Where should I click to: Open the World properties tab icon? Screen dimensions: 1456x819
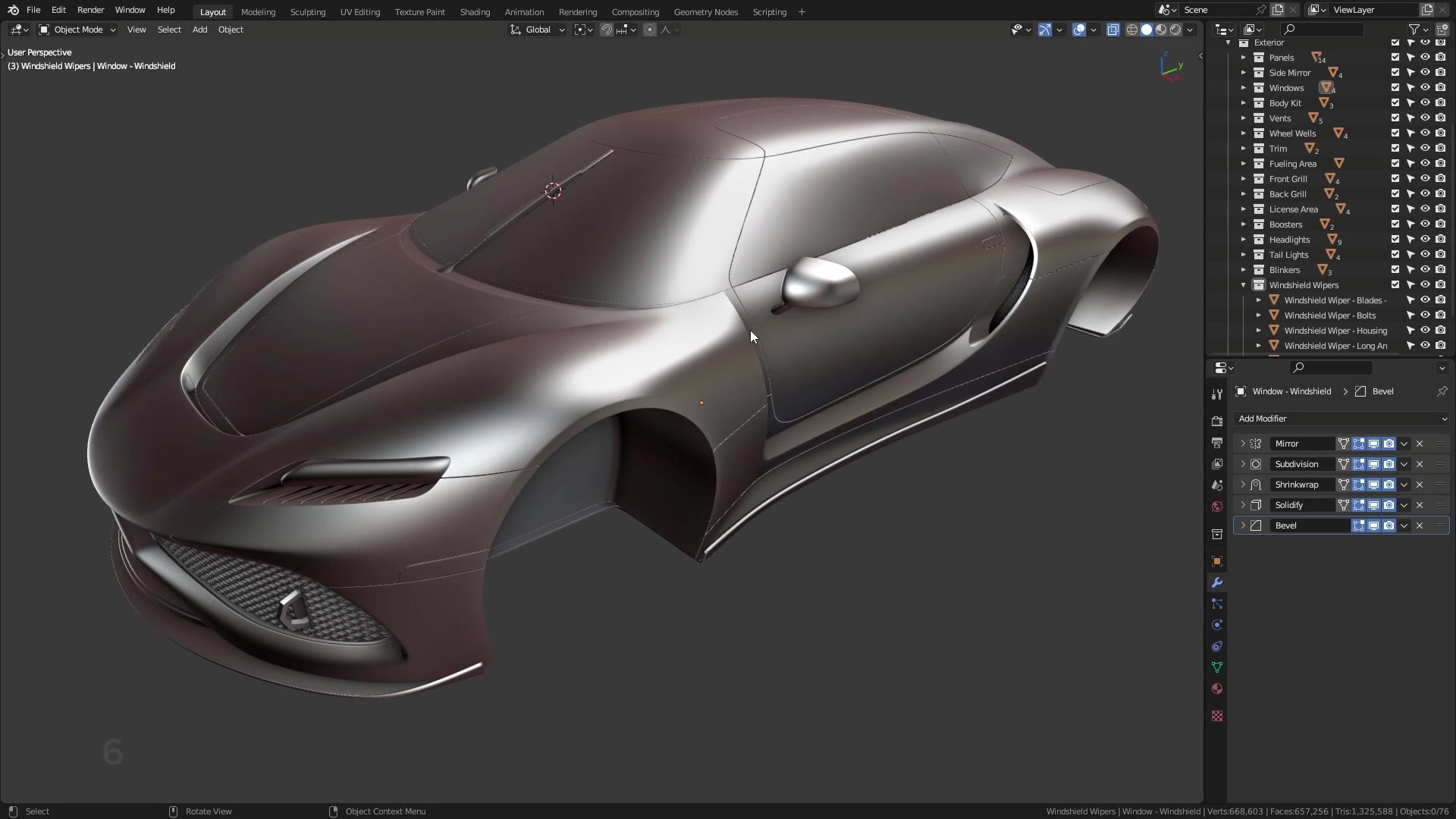point(1217,506)
